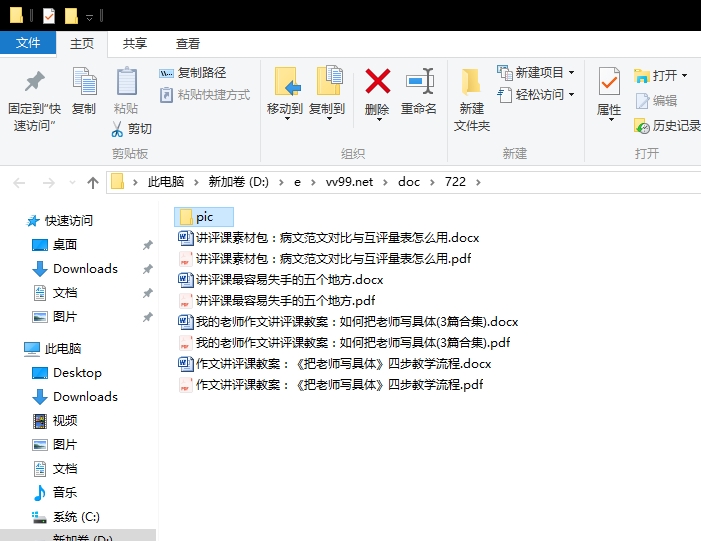Click vv99.net in the address bar
This screenshot has height=541, width=701.
pos(349,182)
